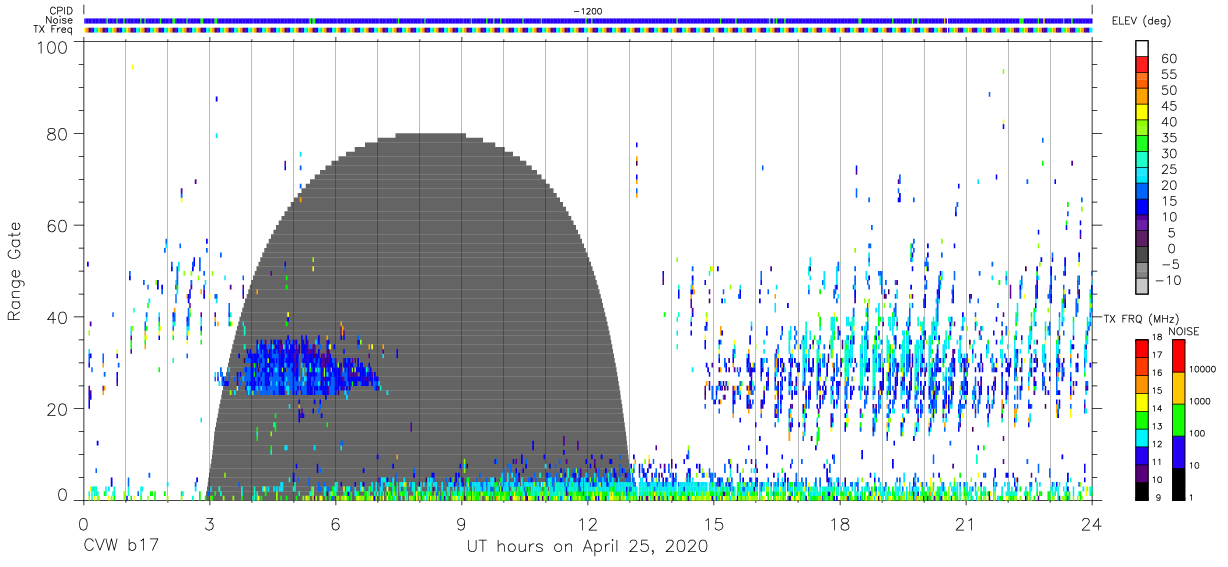
Task: Select the ELEV colorbar label '-10'
Action: coord(1167,280)
